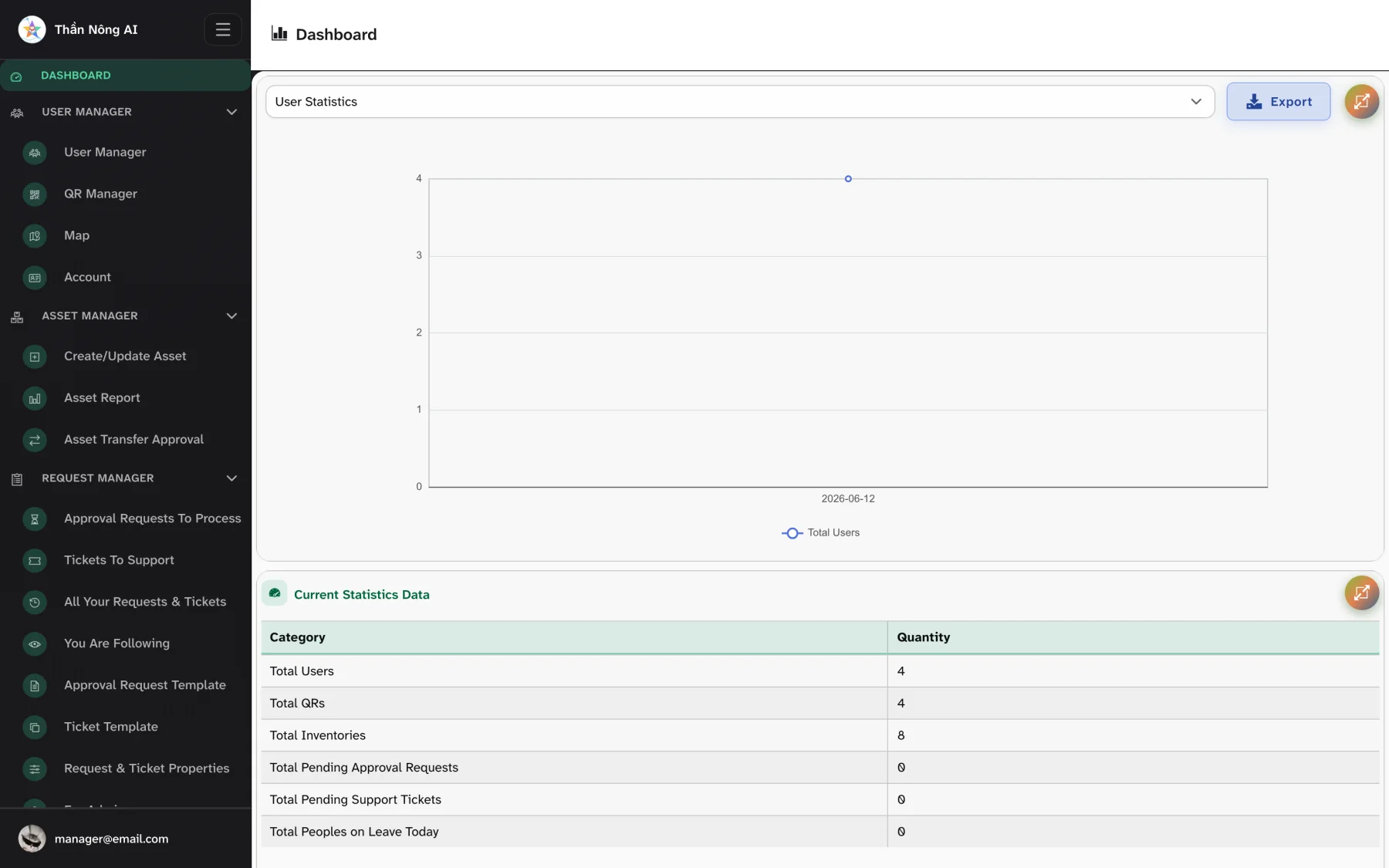Image resolution: width=1389 pixels, height=868 pixels.
Task: Click the Total Inventories row label
Action: click(x=317, y=736)
